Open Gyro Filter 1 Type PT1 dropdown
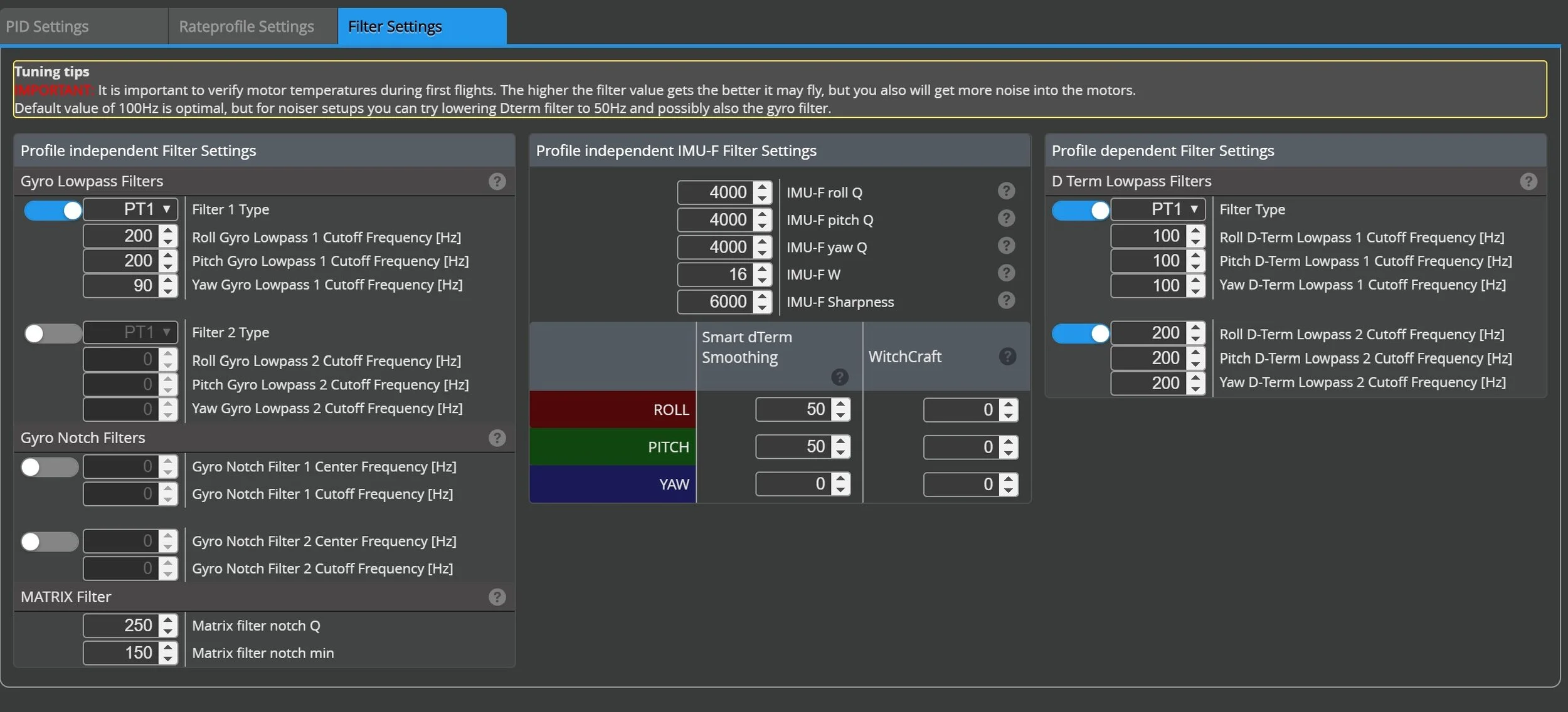 [130, 209]
